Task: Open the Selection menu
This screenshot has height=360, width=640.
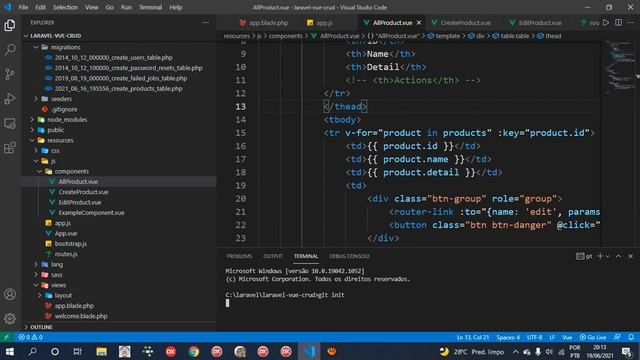Action: click(x=65, y=7)
